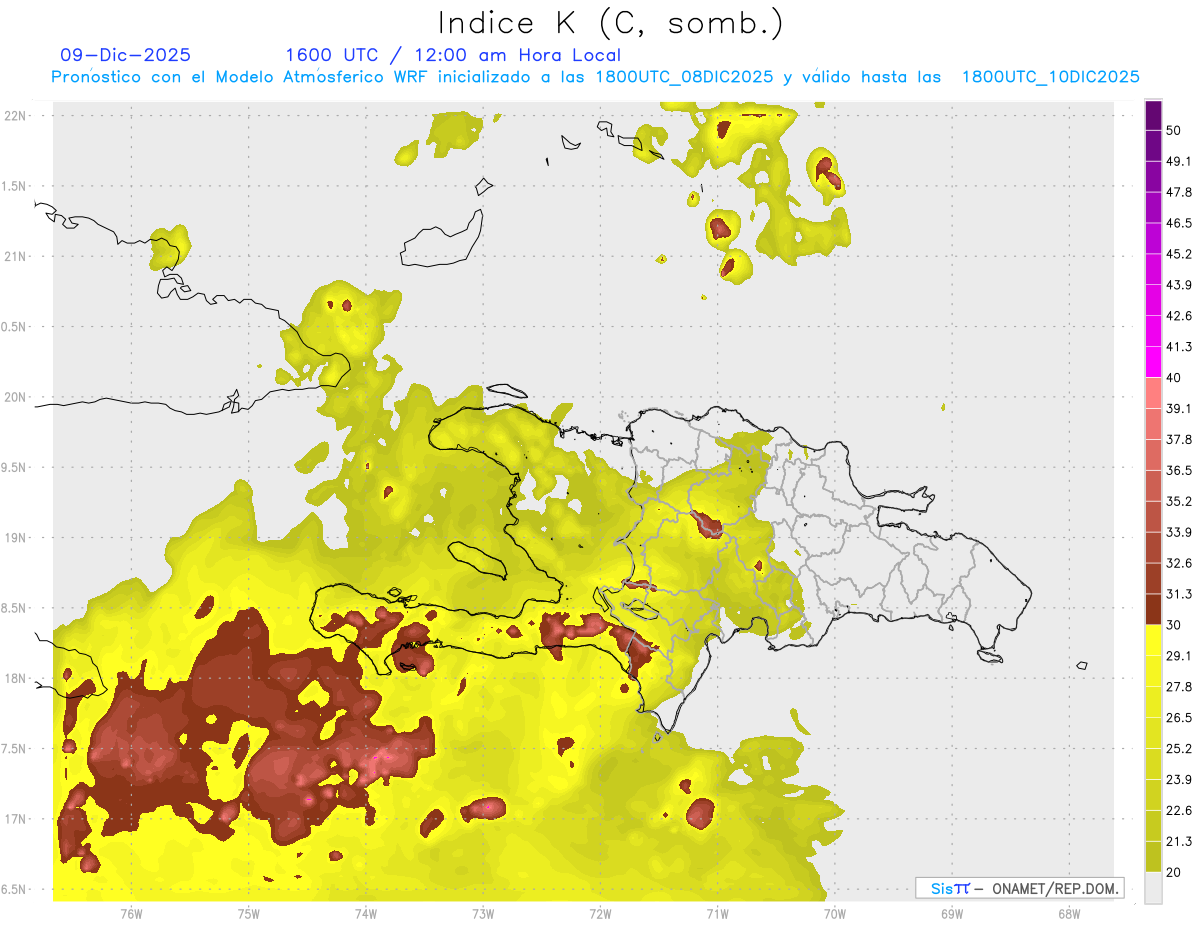Click the latitude axis label "20N"
Viewport: 1200px width, 927px height.
click(x=15, y=397)
